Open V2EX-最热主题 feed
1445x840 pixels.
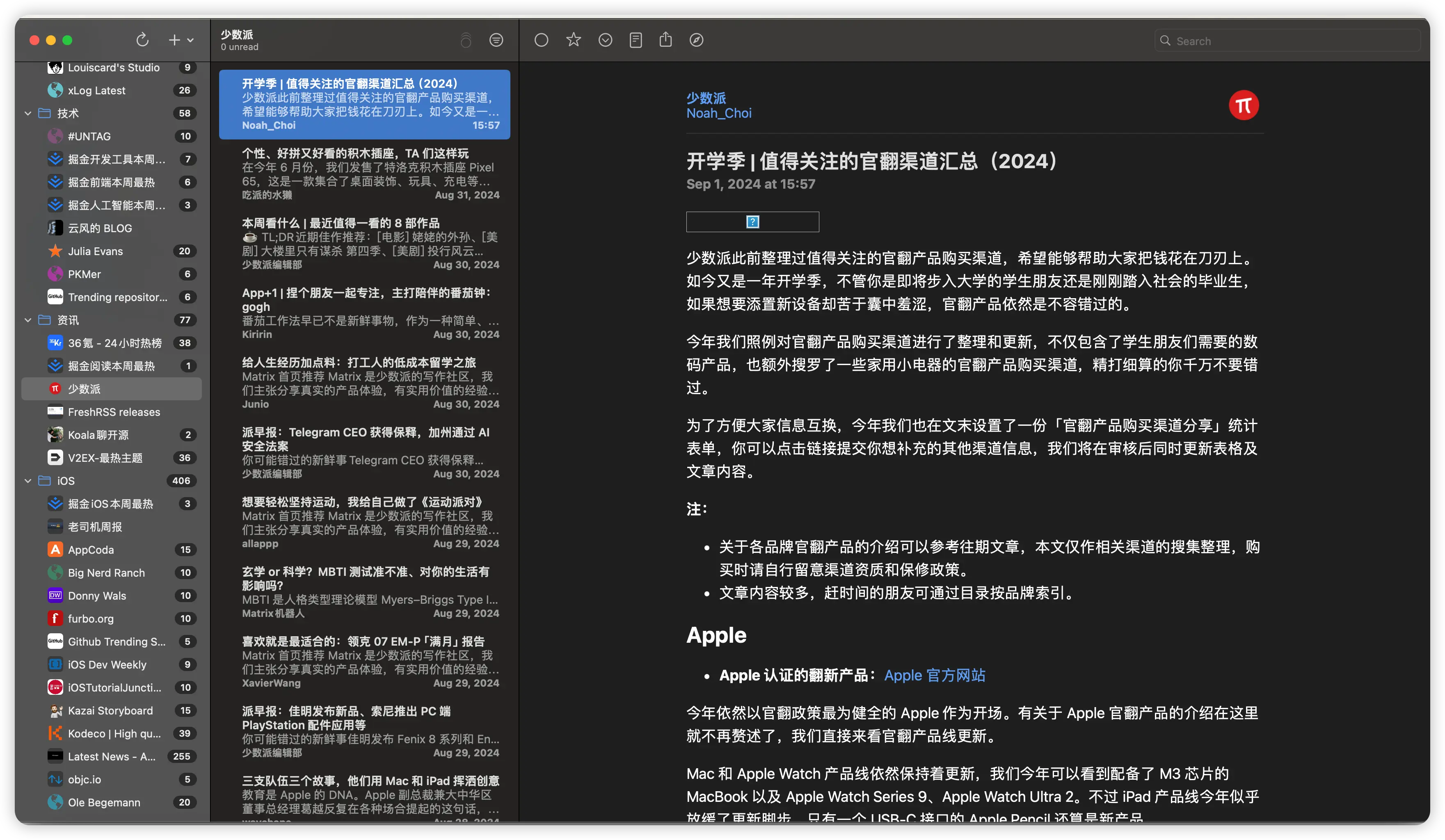point(112,458)
